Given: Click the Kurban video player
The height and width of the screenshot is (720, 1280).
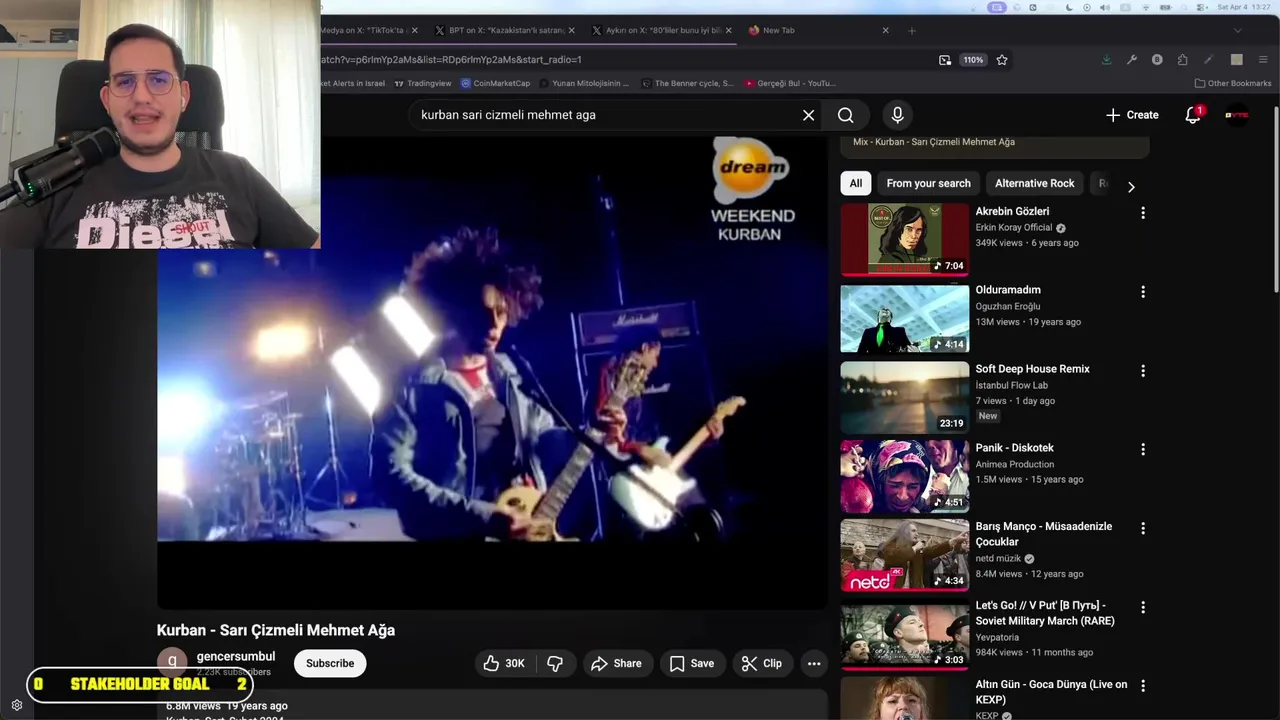Looking at the screenshot, I should 492,372.
